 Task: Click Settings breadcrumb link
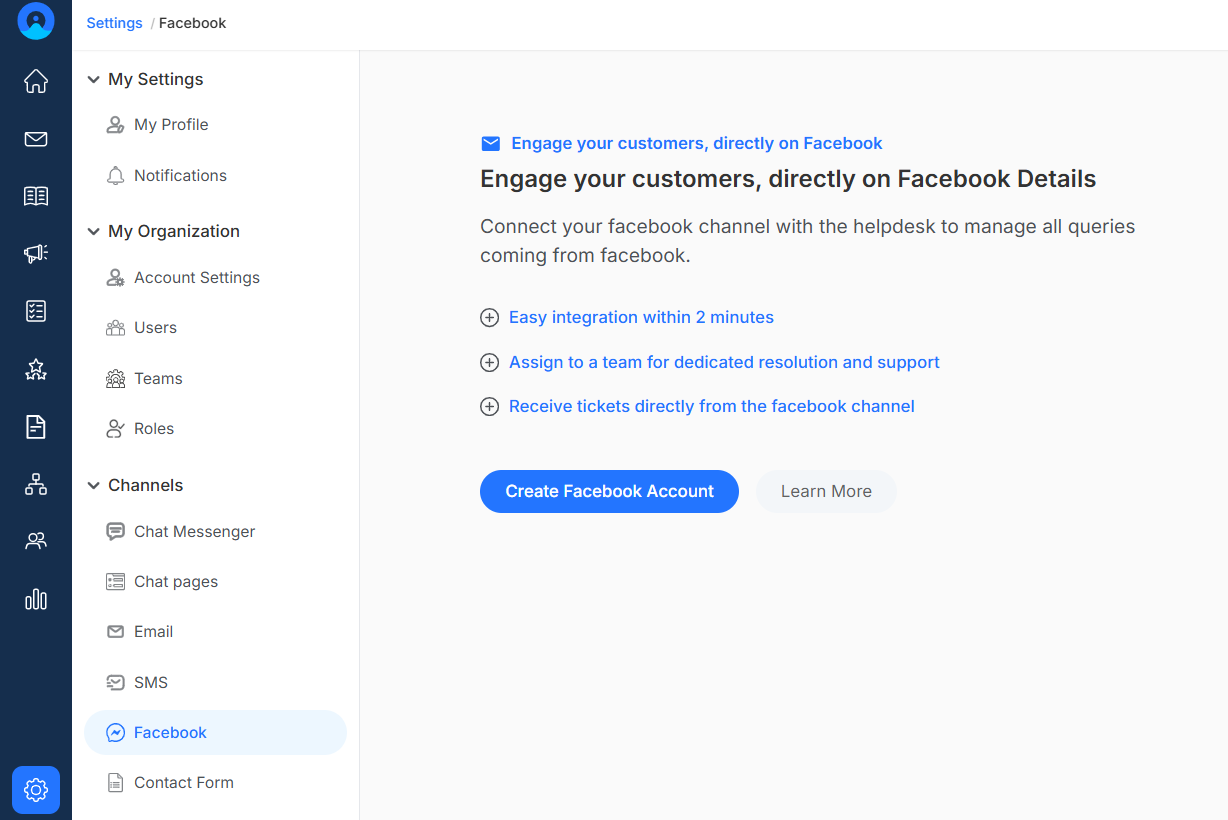pyautogui.click(x=114, y=23)
